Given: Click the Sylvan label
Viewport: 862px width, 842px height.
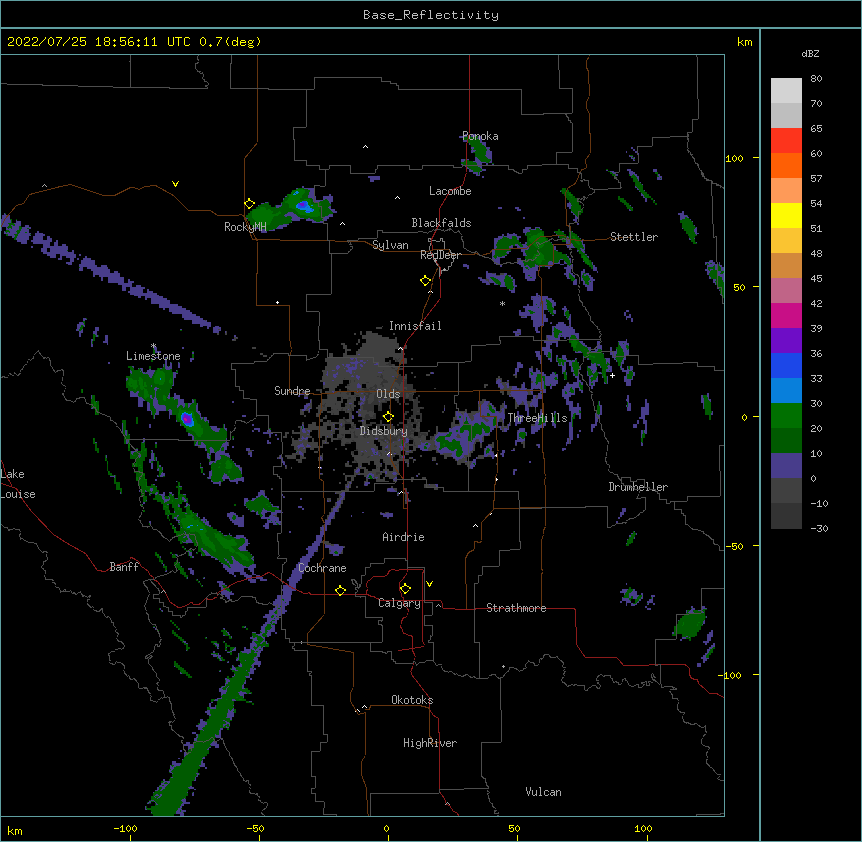Looking at the screenshot, I should pos(390,245).
